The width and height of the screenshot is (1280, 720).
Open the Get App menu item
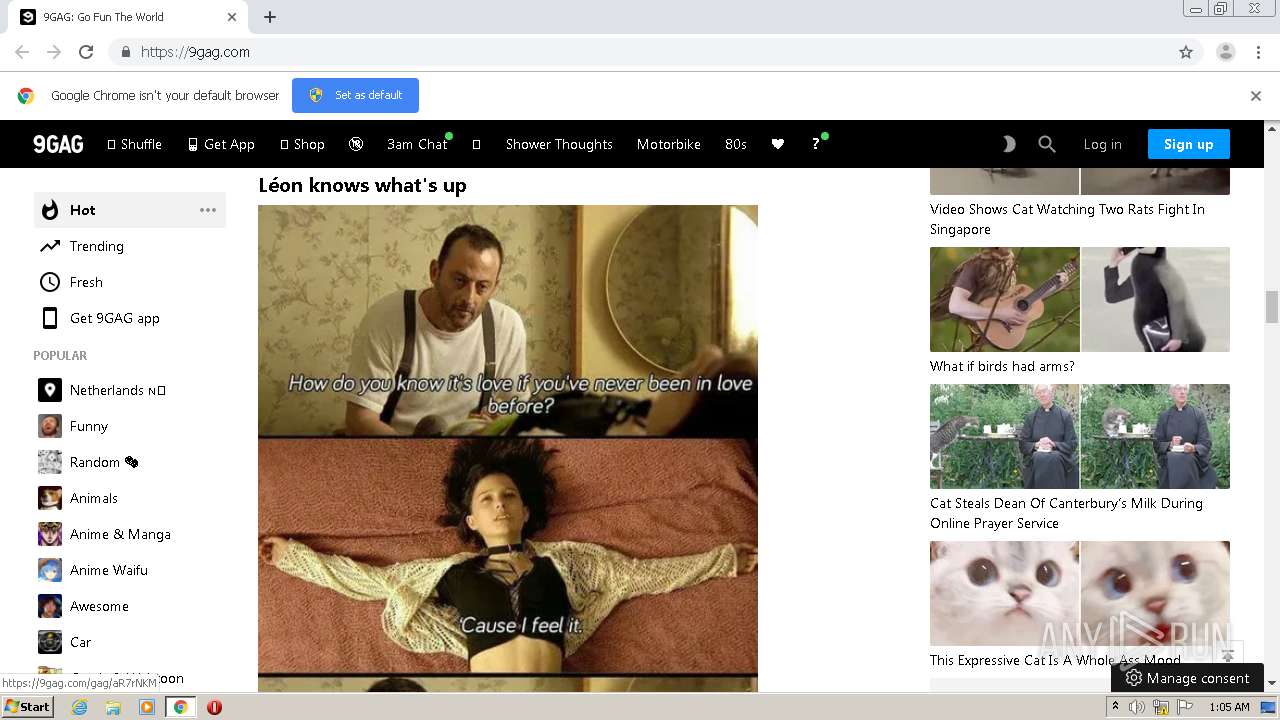(x=221, y=144)
